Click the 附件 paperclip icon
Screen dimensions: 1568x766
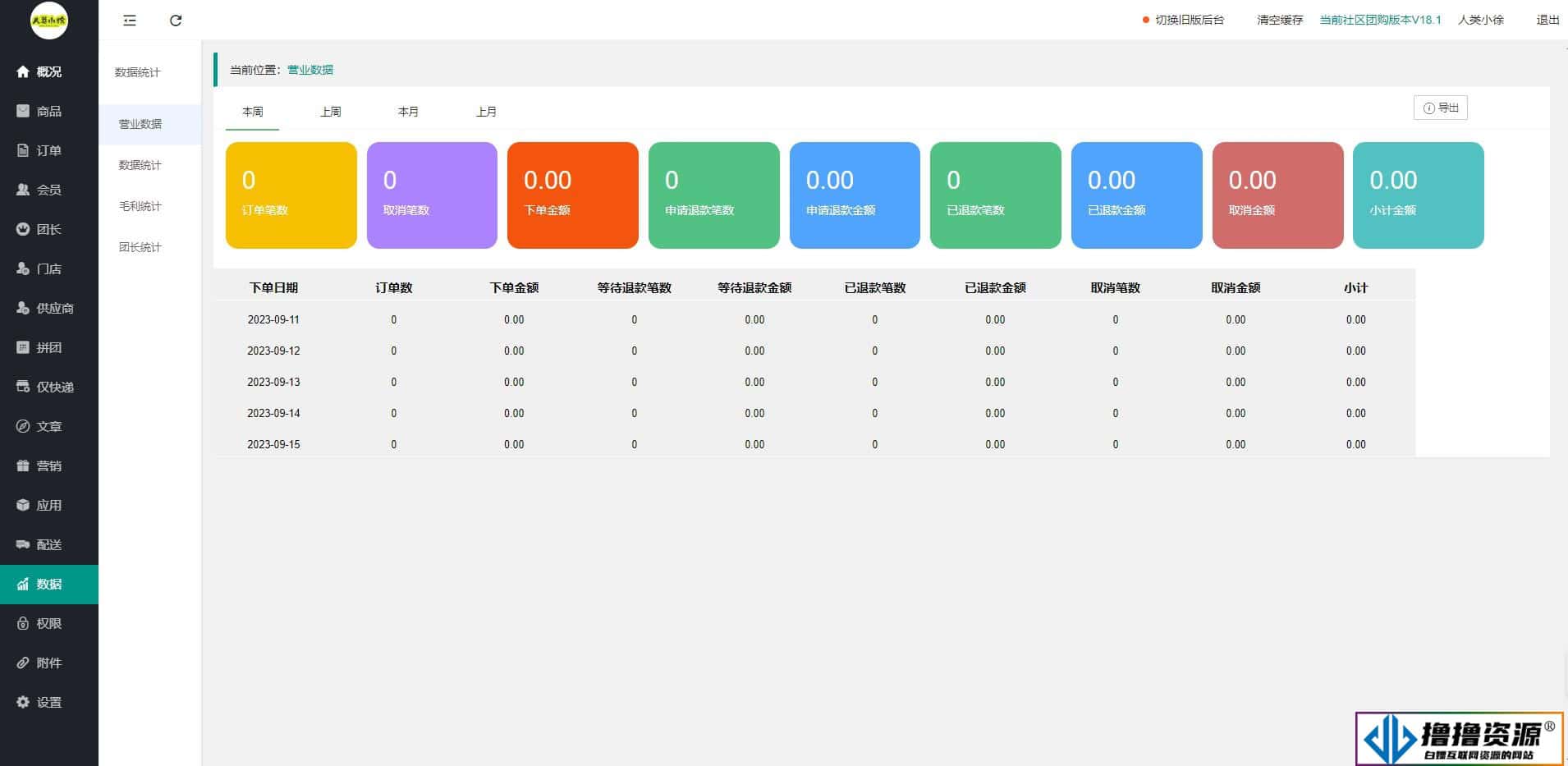click(23, 663)
